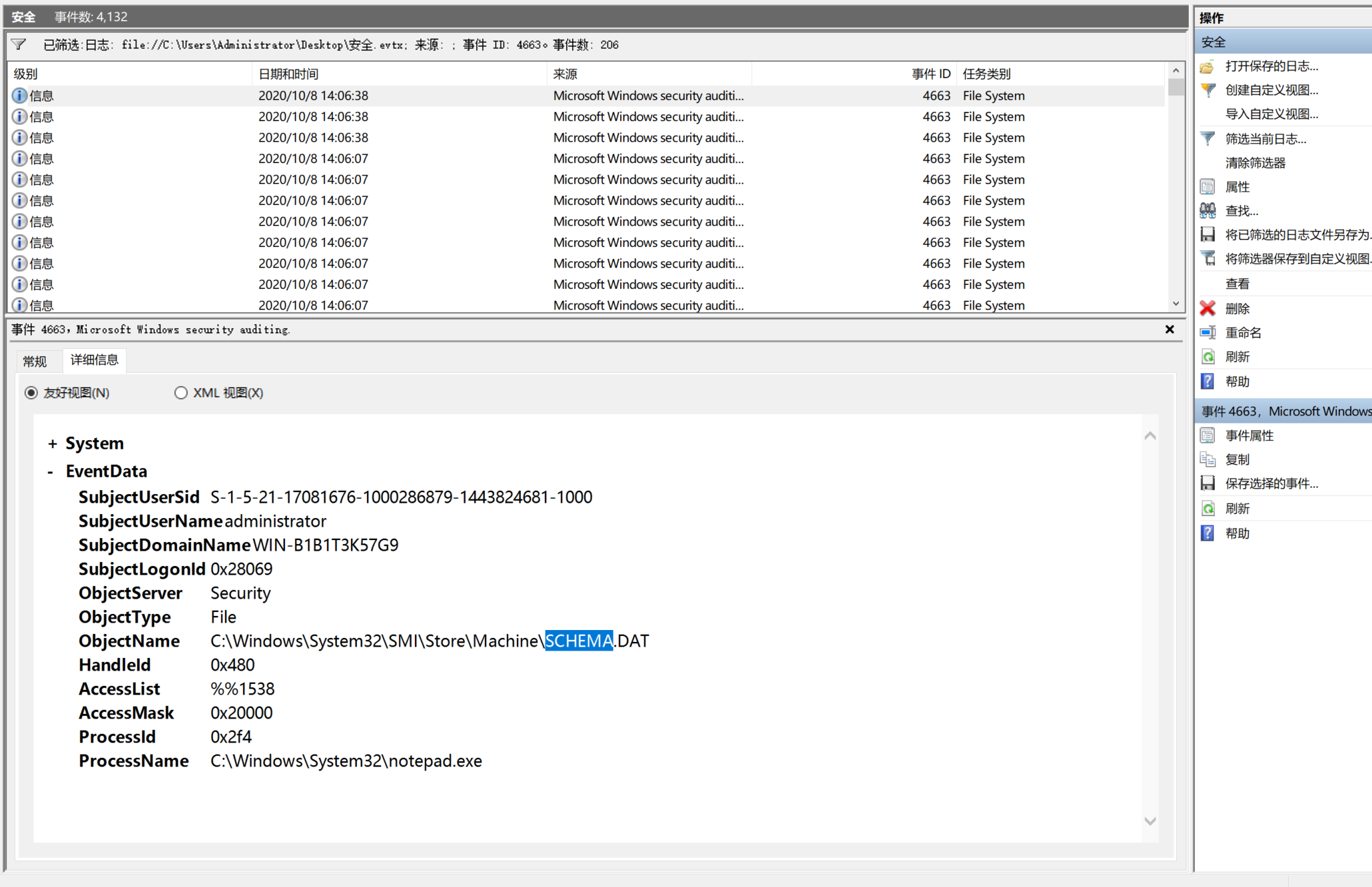
Task: Open the 详细信息 tab
Action: point(94,360)
